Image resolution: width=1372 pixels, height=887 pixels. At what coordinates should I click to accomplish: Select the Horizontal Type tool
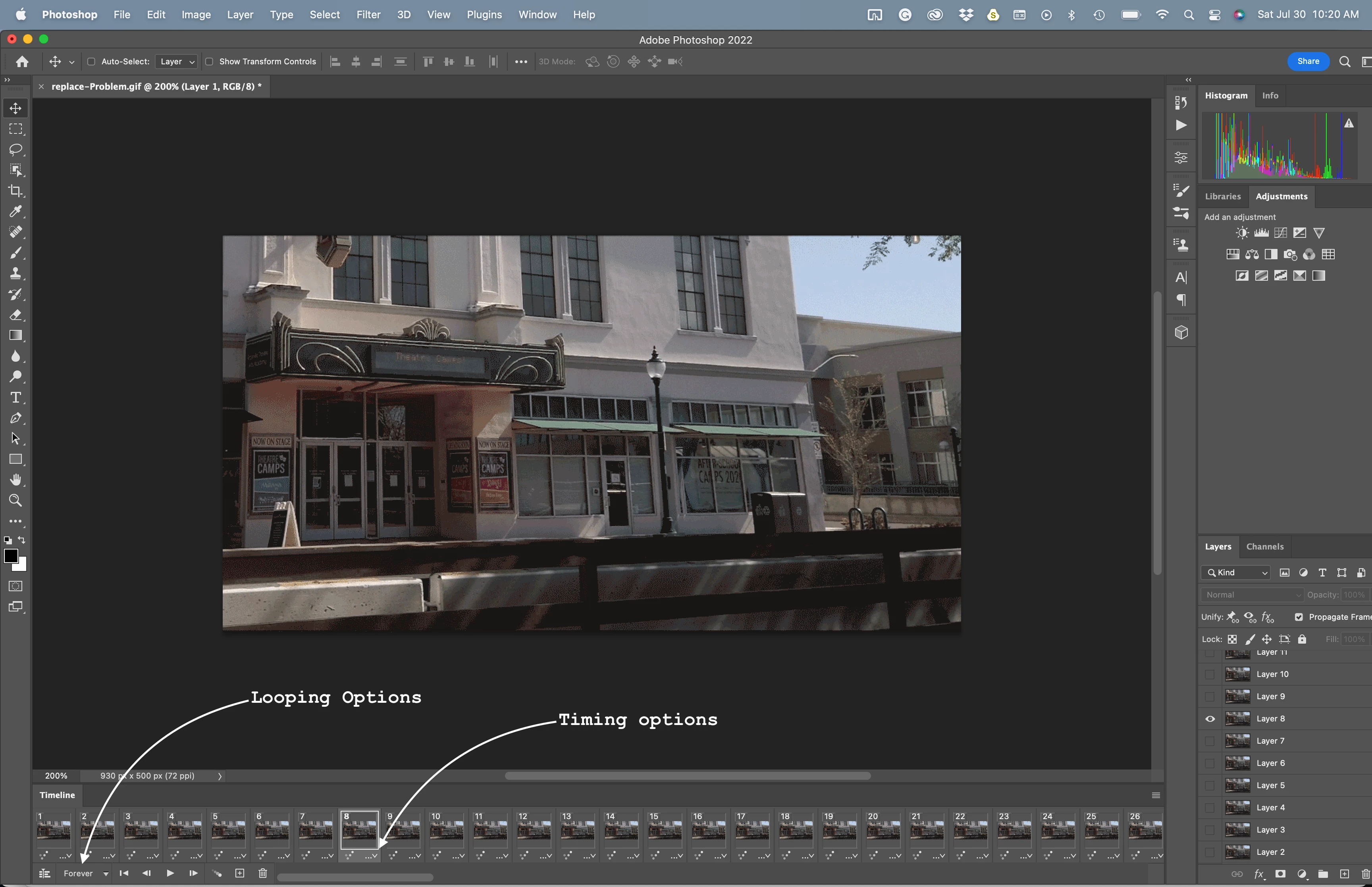pyautogui.click(x=15, y=397)
